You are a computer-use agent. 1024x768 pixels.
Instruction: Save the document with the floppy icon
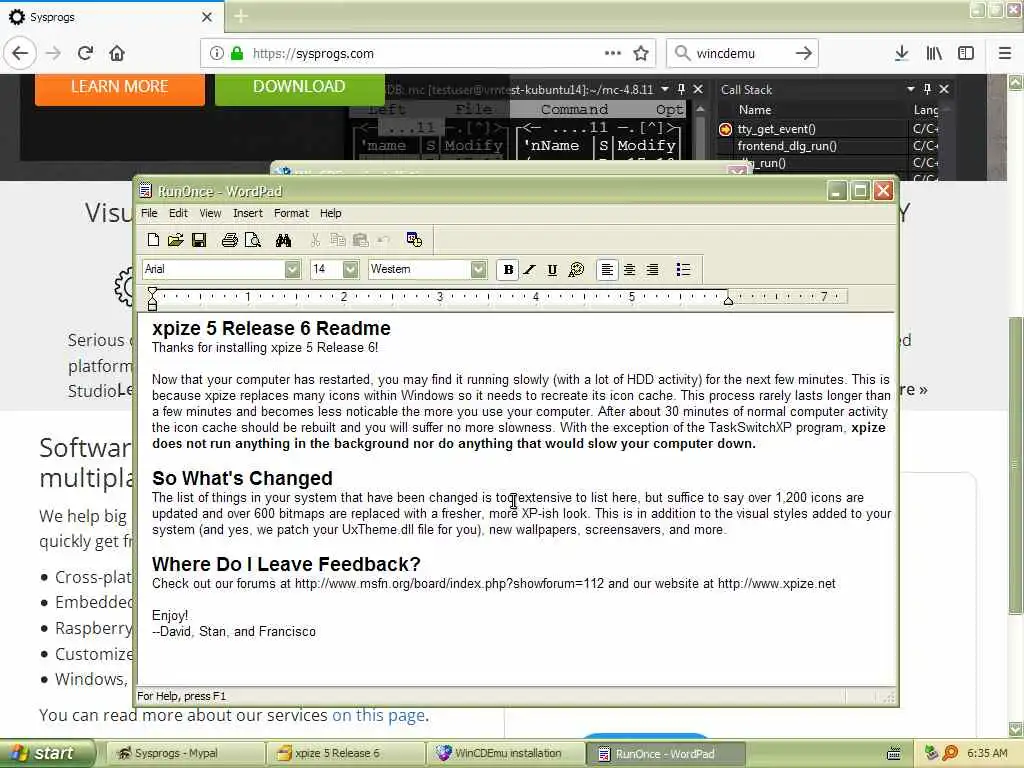199,240
